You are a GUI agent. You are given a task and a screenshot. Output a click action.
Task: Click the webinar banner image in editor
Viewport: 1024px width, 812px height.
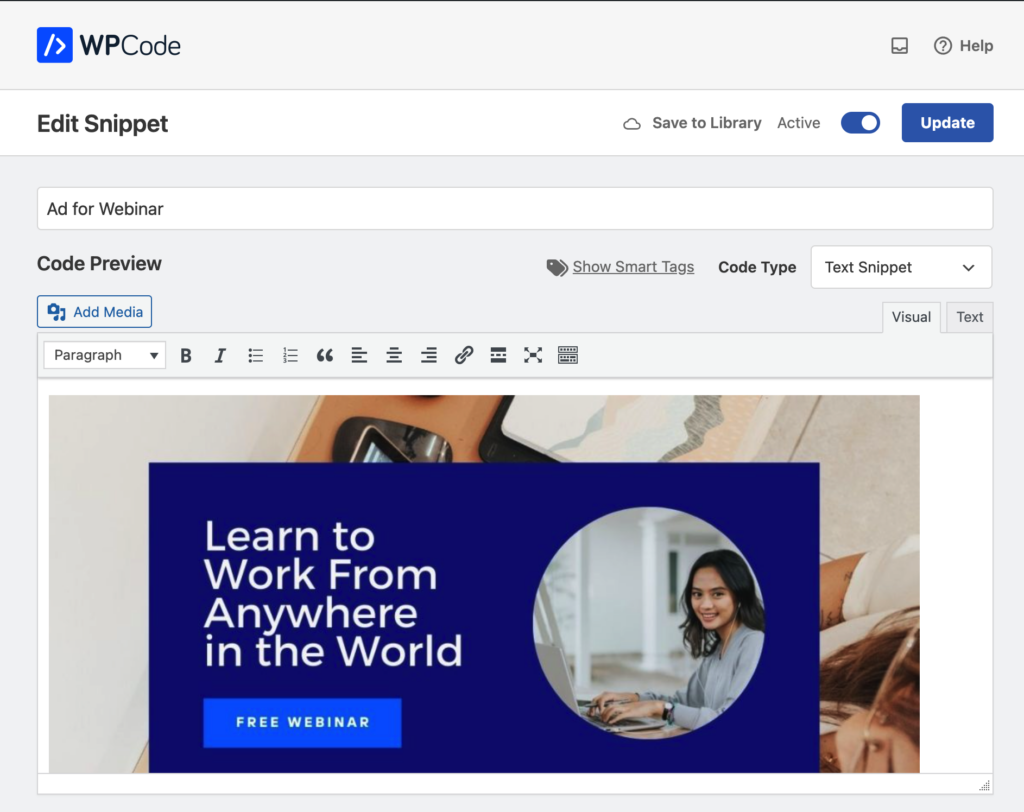click(484, 584)
